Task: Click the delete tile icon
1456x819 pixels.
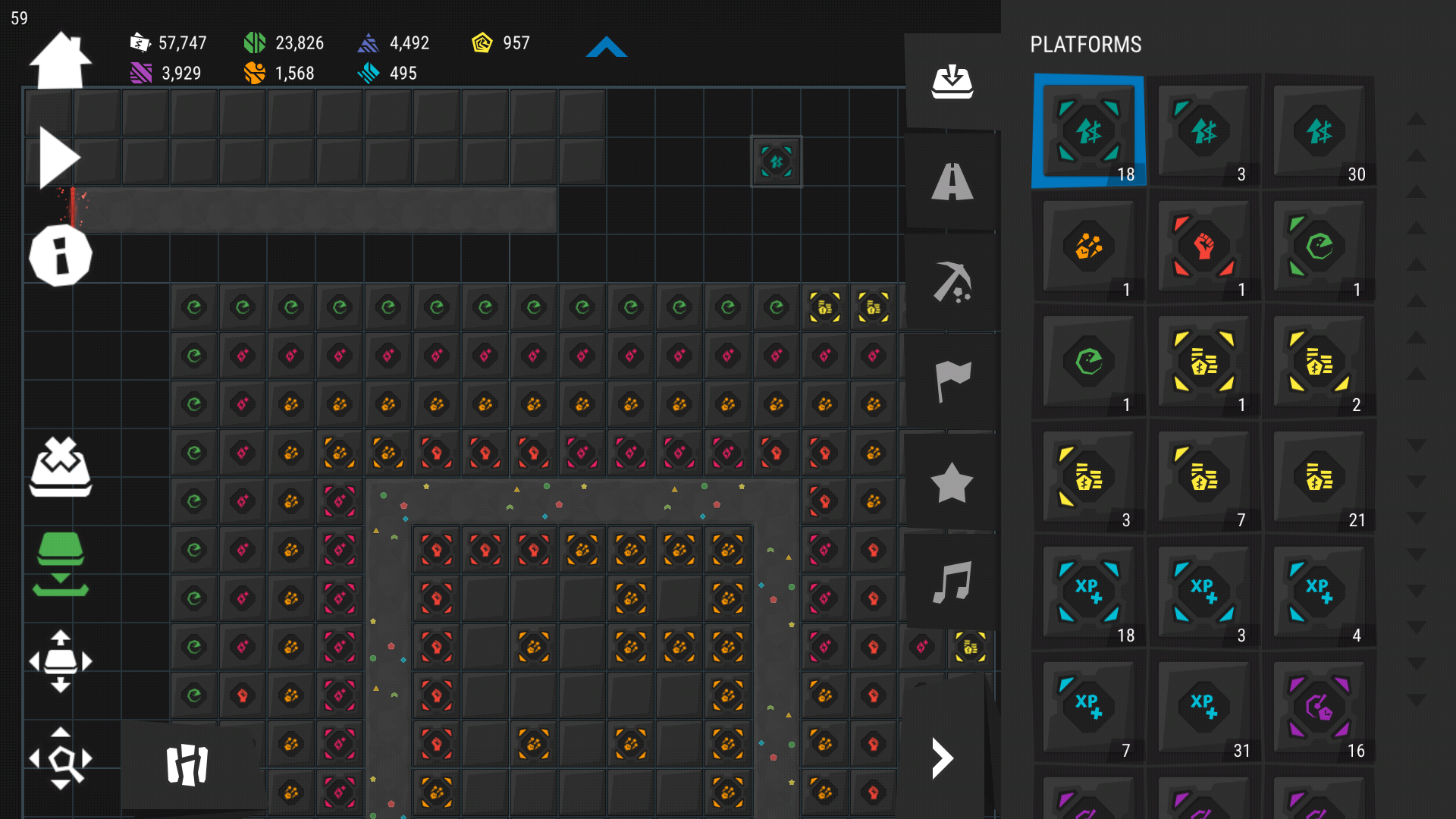Action: tap(60, 467)
